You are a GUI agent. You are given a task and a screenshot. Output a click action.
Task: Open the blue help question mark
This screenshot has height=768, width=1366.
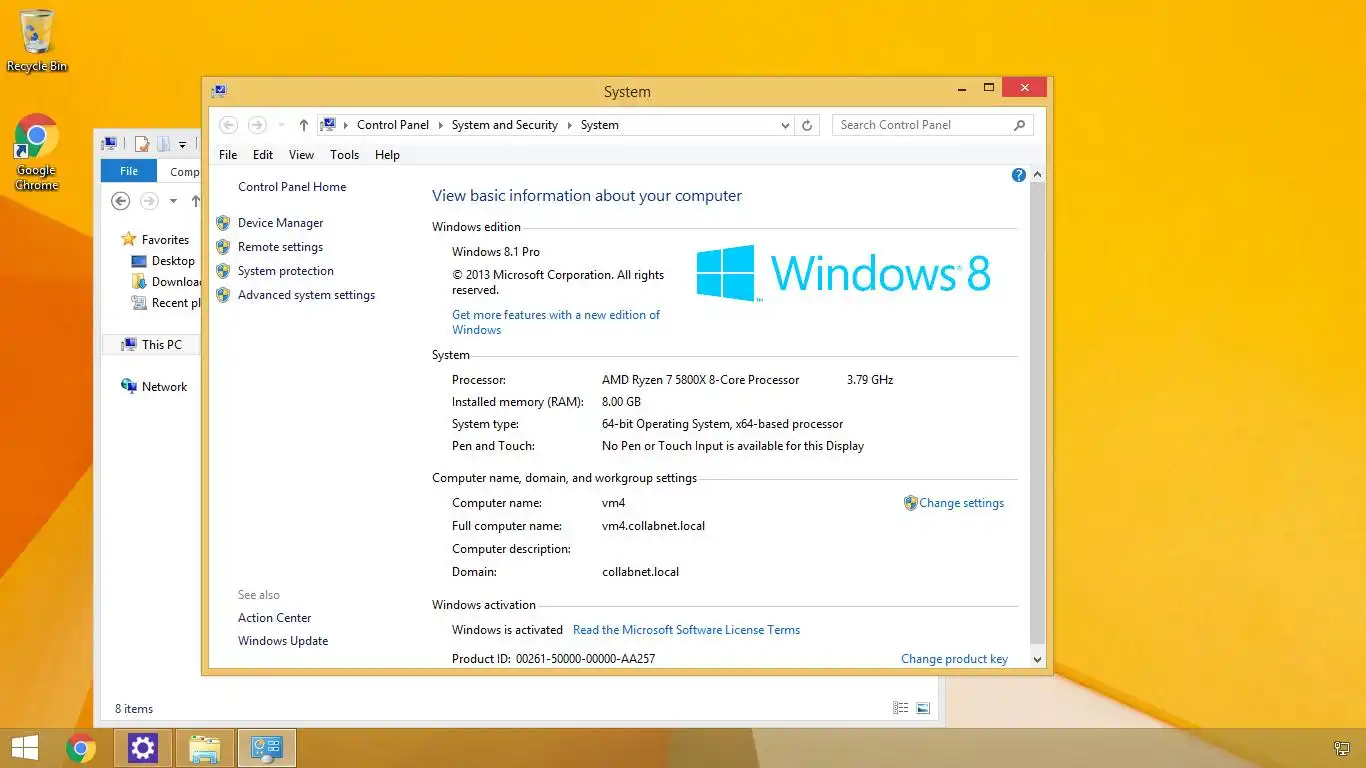(1019, 175)
